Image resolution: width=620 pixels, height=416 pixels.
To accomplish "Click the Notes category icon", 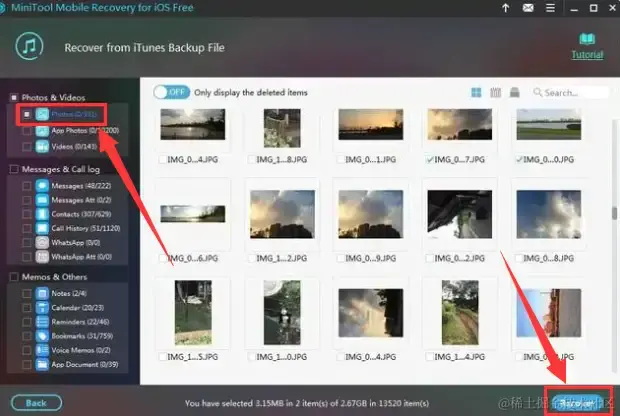I will [42, 293].
